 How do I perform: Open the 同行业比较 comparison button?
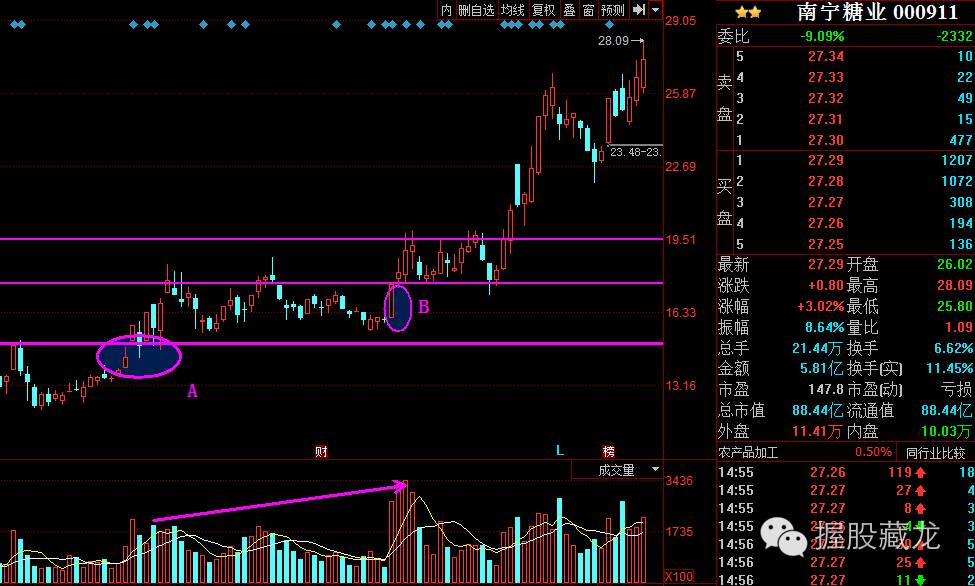click(x=936, y=453)
